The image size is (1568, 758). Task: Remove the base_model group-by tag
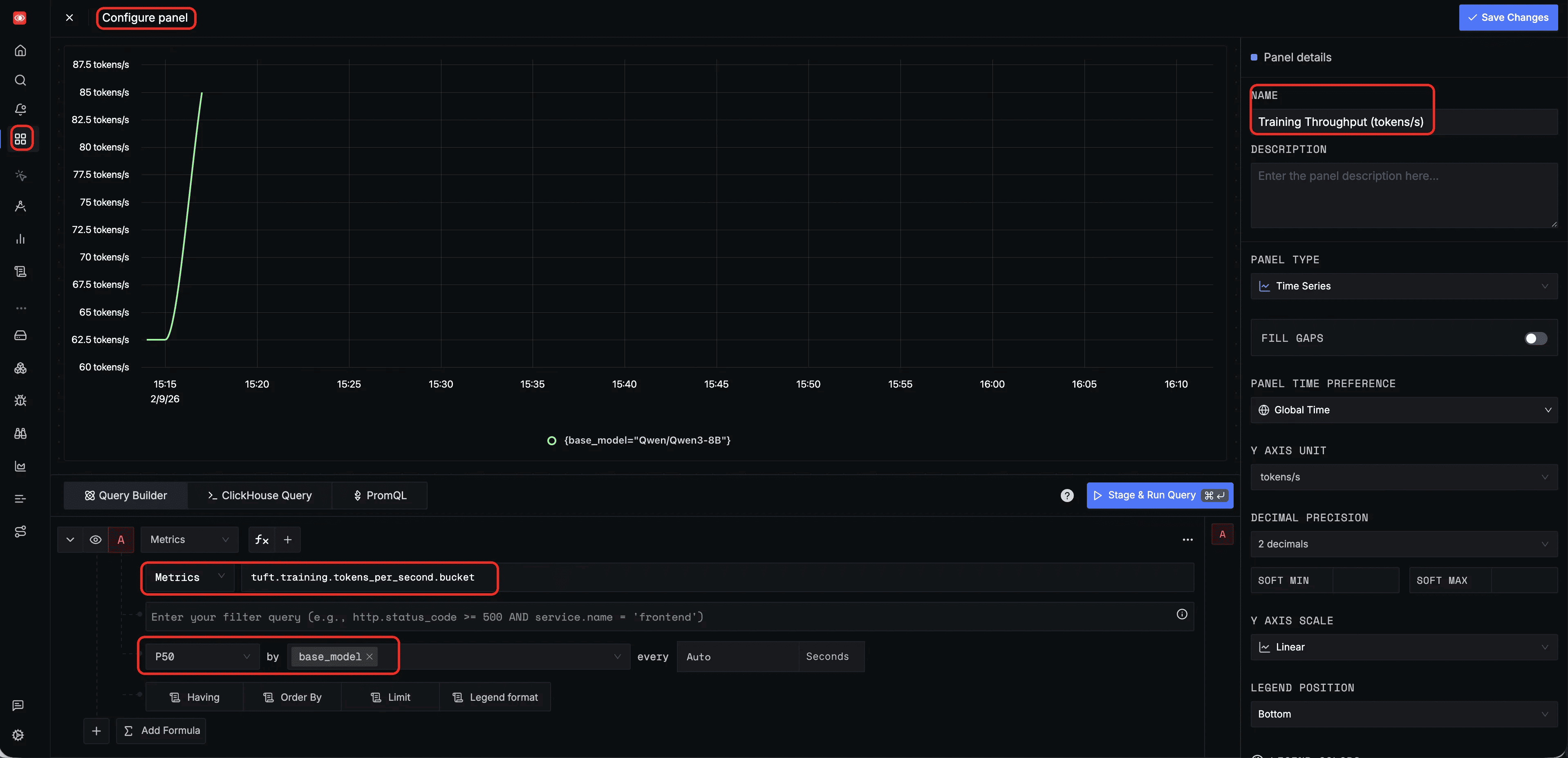[x=370, y=656]
